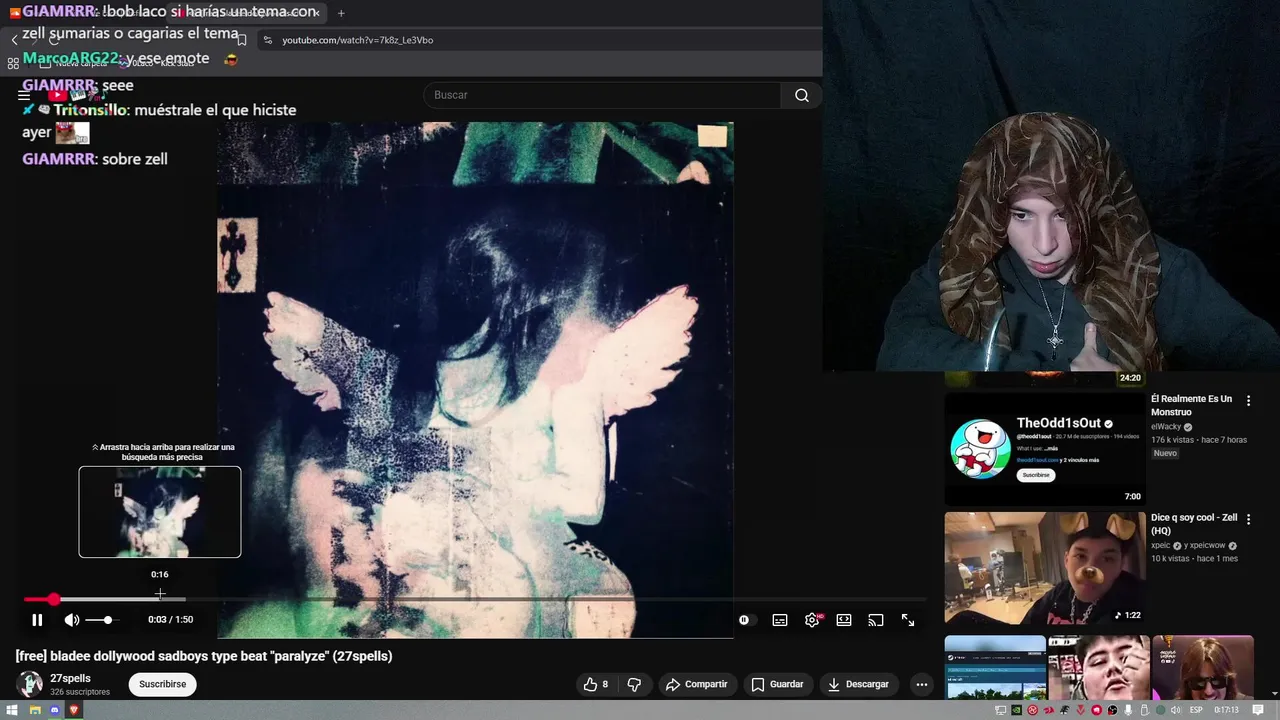Open 'Él Realmente Es Un Monstruo' title
This screenshot has height=720, width=1280.
(x=1191, y=405)
